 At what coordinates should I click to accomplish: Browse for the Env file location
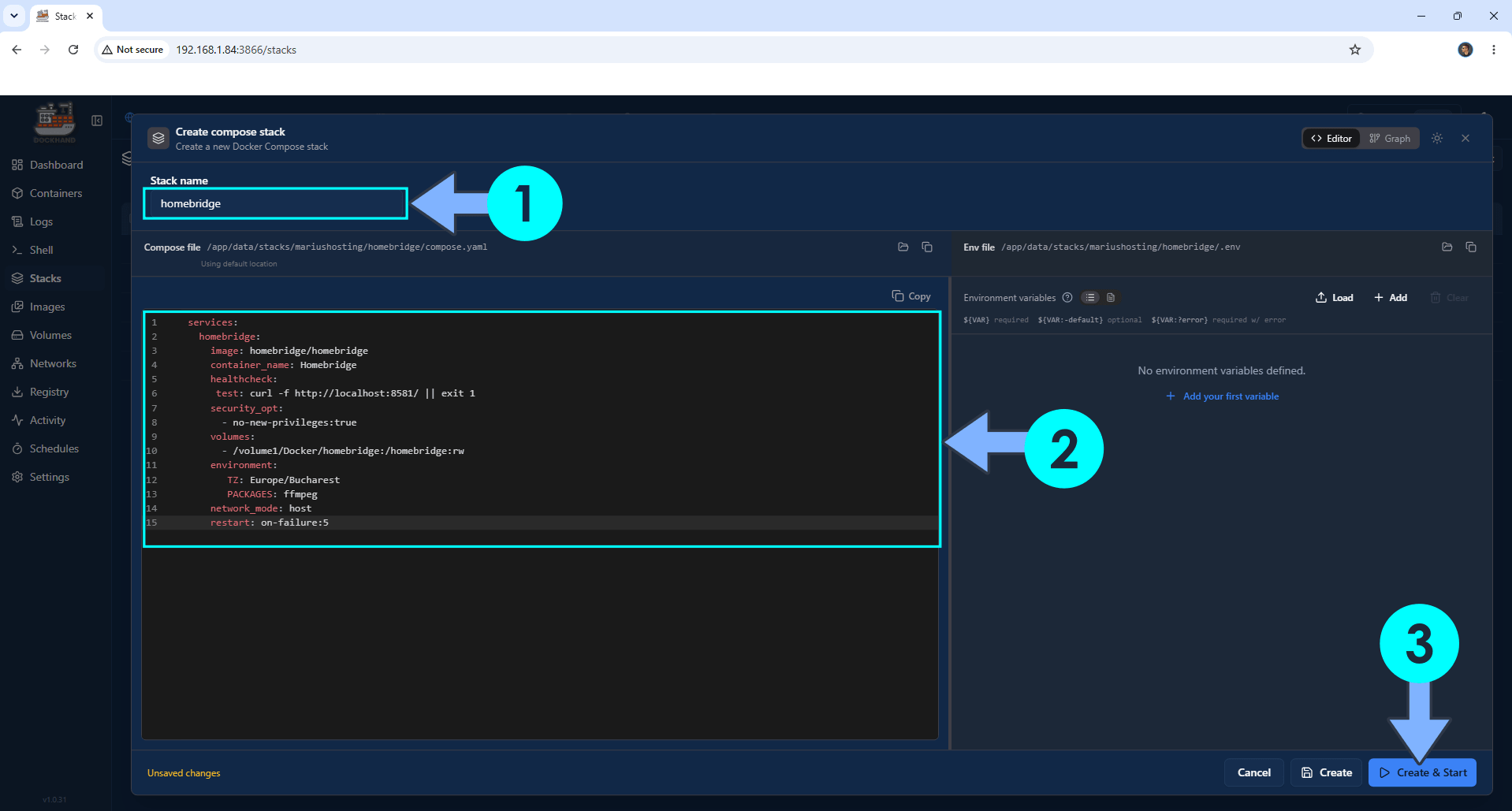click(1447, 247)
